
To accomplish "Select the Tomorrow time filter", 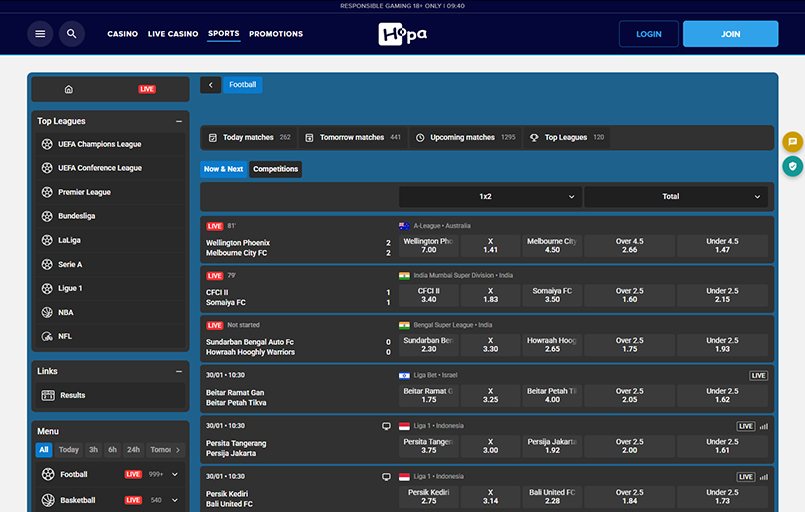I will click(160, 450).
